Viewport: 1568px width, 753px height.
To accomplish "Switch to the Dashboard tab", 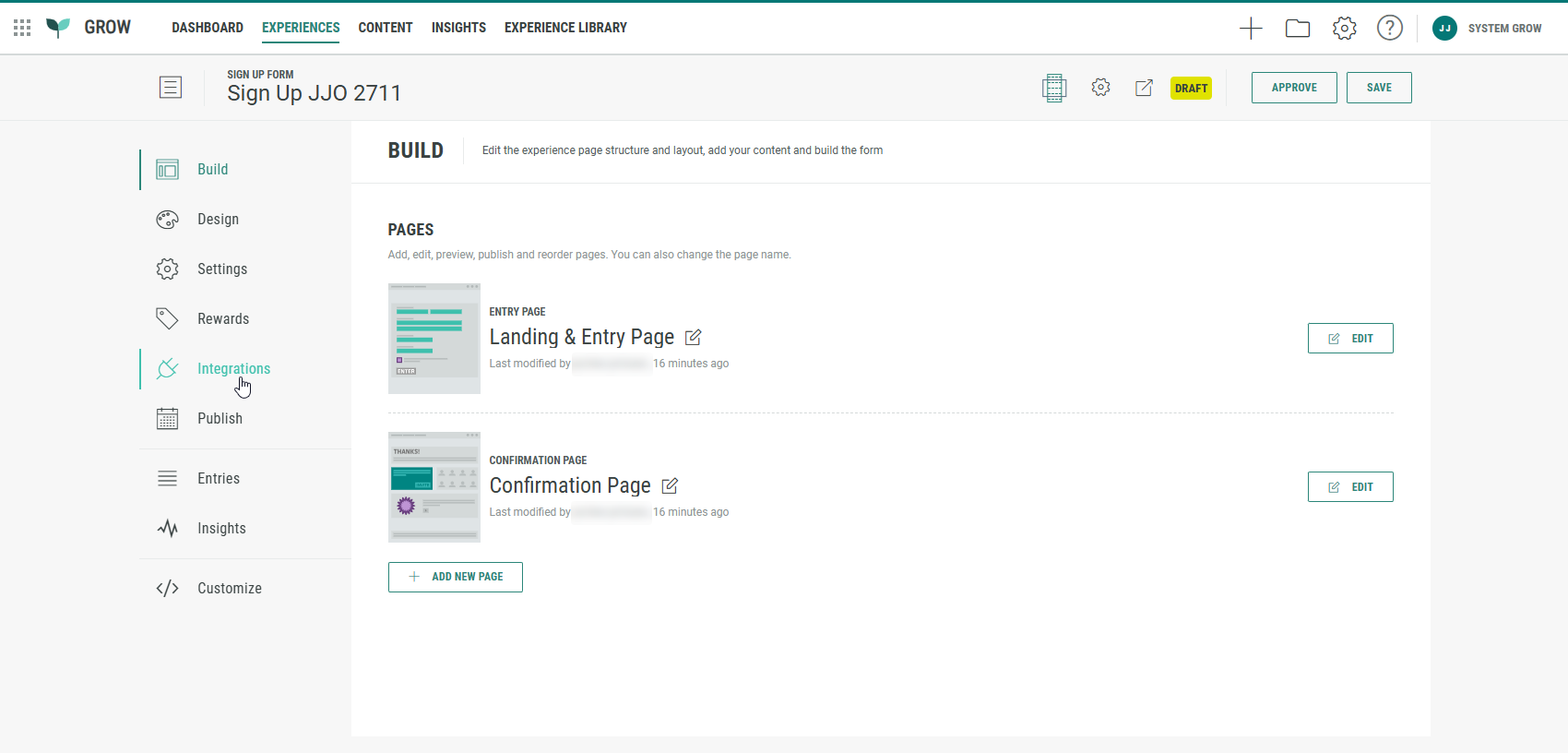I will [x=208, y=28].
